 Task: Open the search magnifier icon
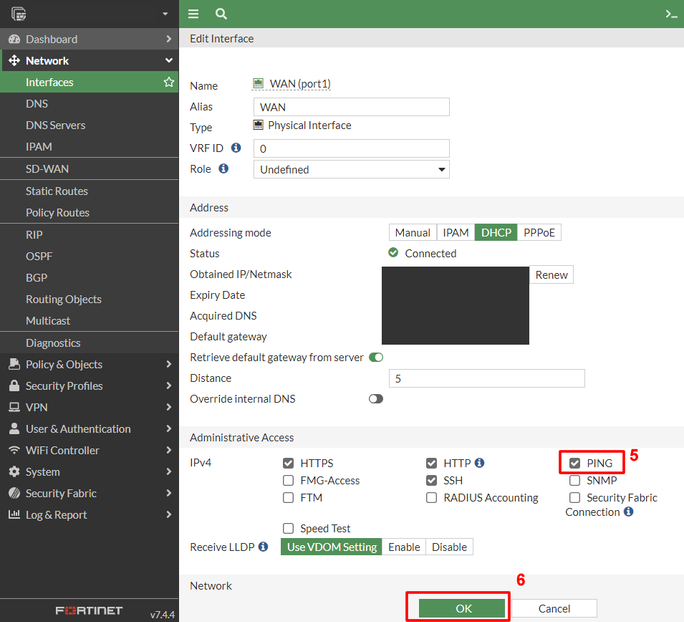point(221,14)
